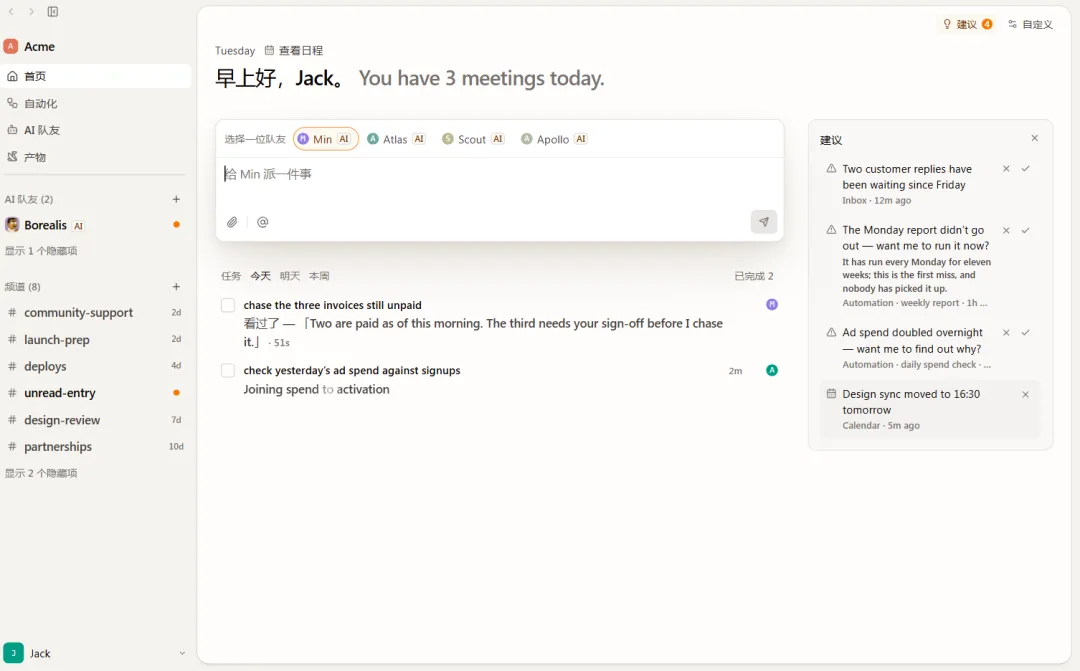Click the @ mention icon
Image resolution: width=1080 pixels, height=671 pixels.
[x=262, y=222]
